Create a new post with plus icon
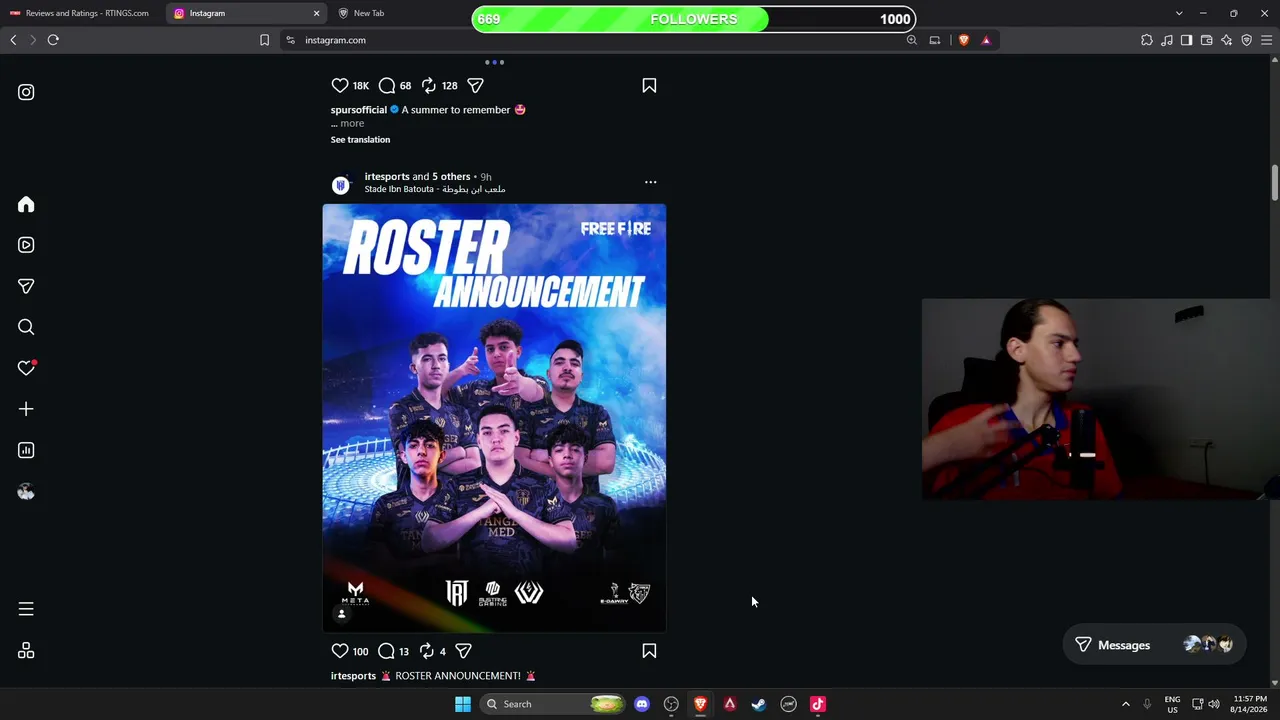This screenshot has height=720, width=1280. (26, 409)
